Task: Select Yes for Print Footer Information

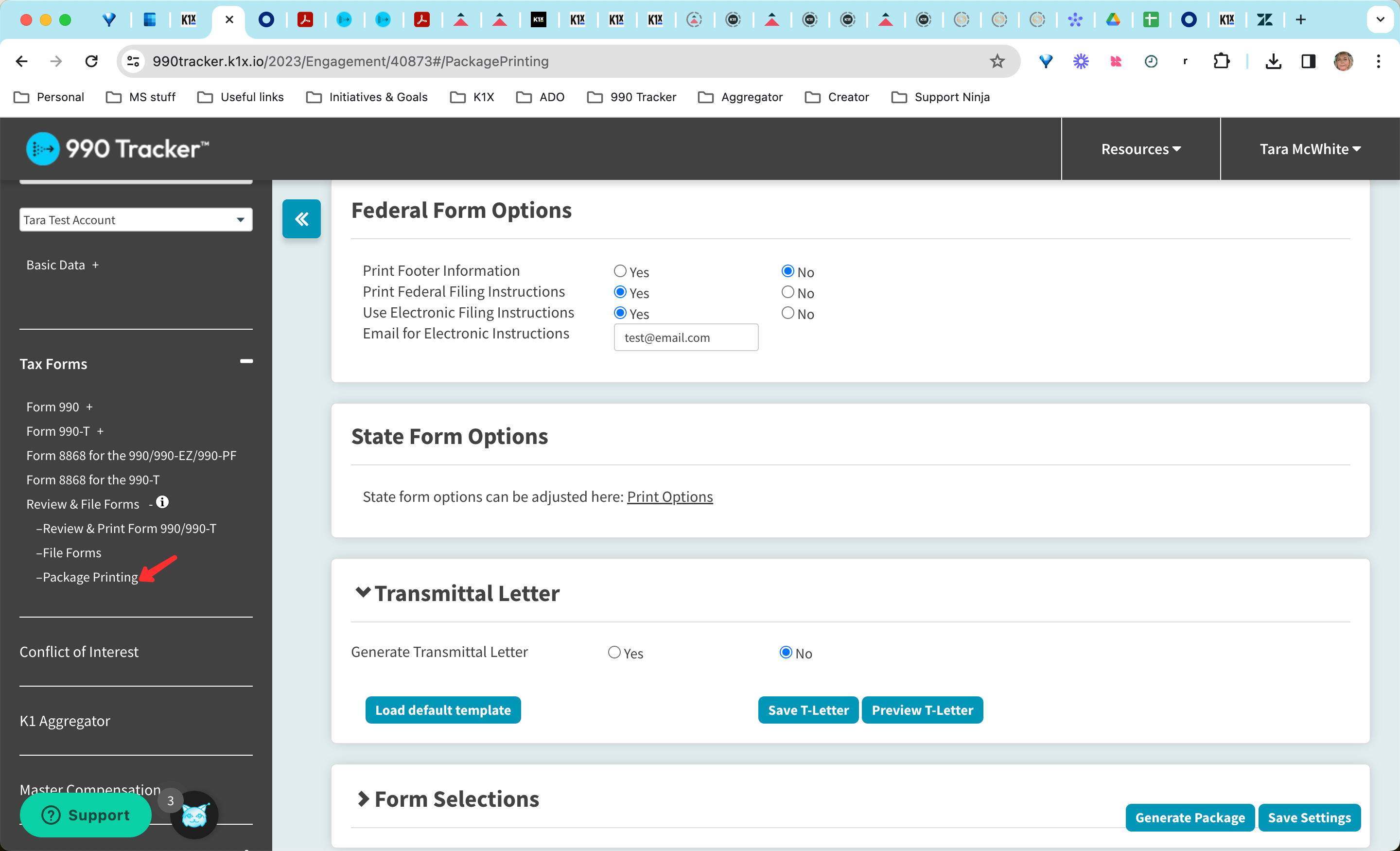Action: (x=620, y=271)
